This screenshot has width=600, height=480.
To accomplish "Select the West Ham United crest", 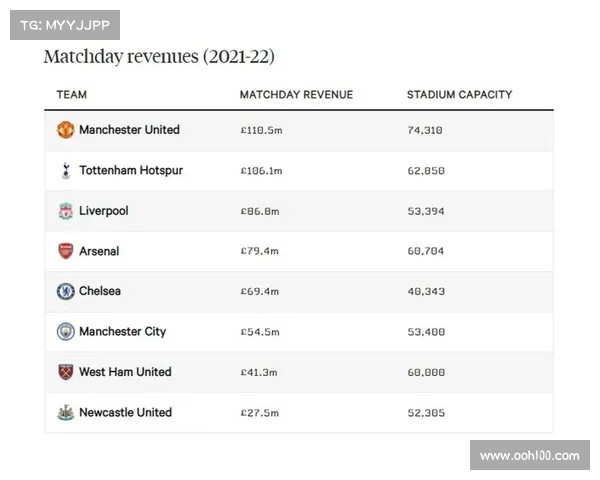I will pos(66,372).
